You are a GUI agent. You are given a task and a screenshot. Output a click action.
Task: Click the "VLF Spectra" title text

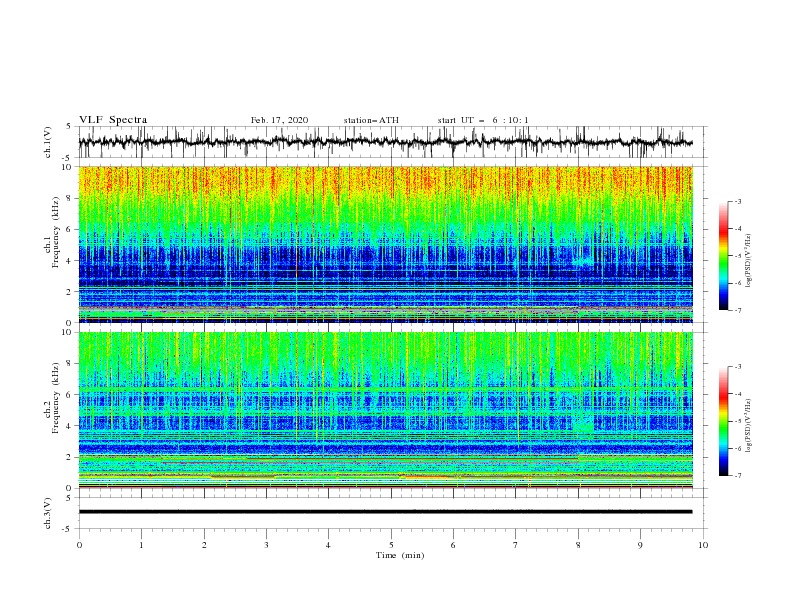click(x=113, y=120)
